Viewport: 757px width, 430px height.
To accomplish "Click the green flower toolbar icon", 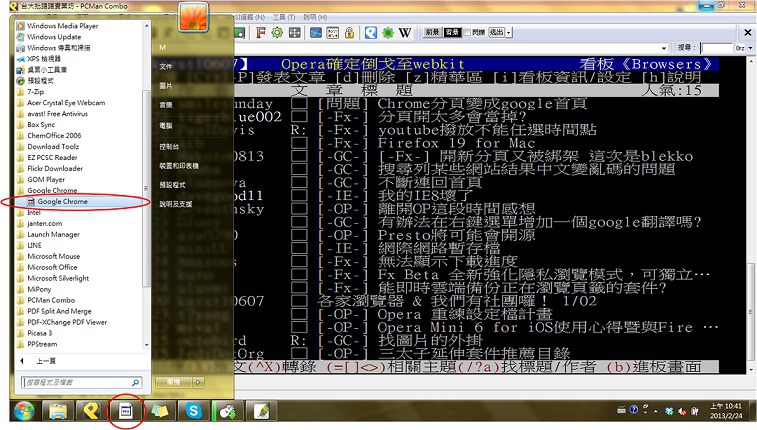I will pyautogui.click(x=388, y=33).
